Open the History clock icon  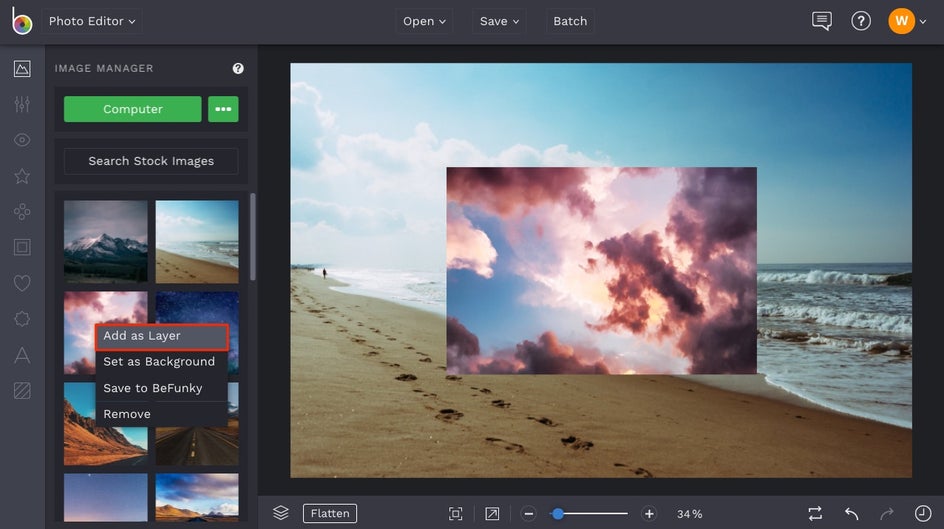(x=922, y=513)
